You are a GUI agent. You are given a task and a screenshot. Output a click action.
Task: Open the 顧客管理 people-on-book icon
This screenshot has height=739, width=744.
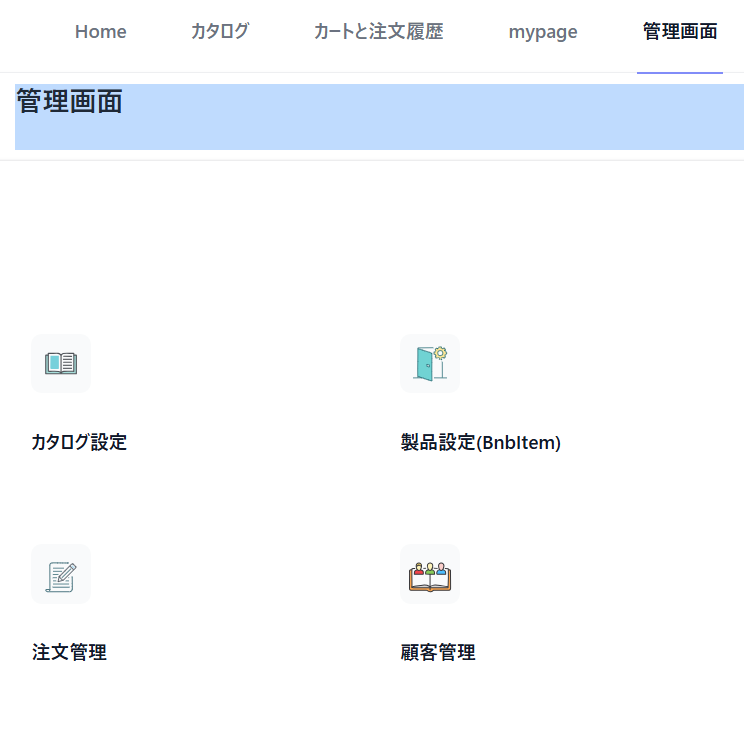[430, 574]
